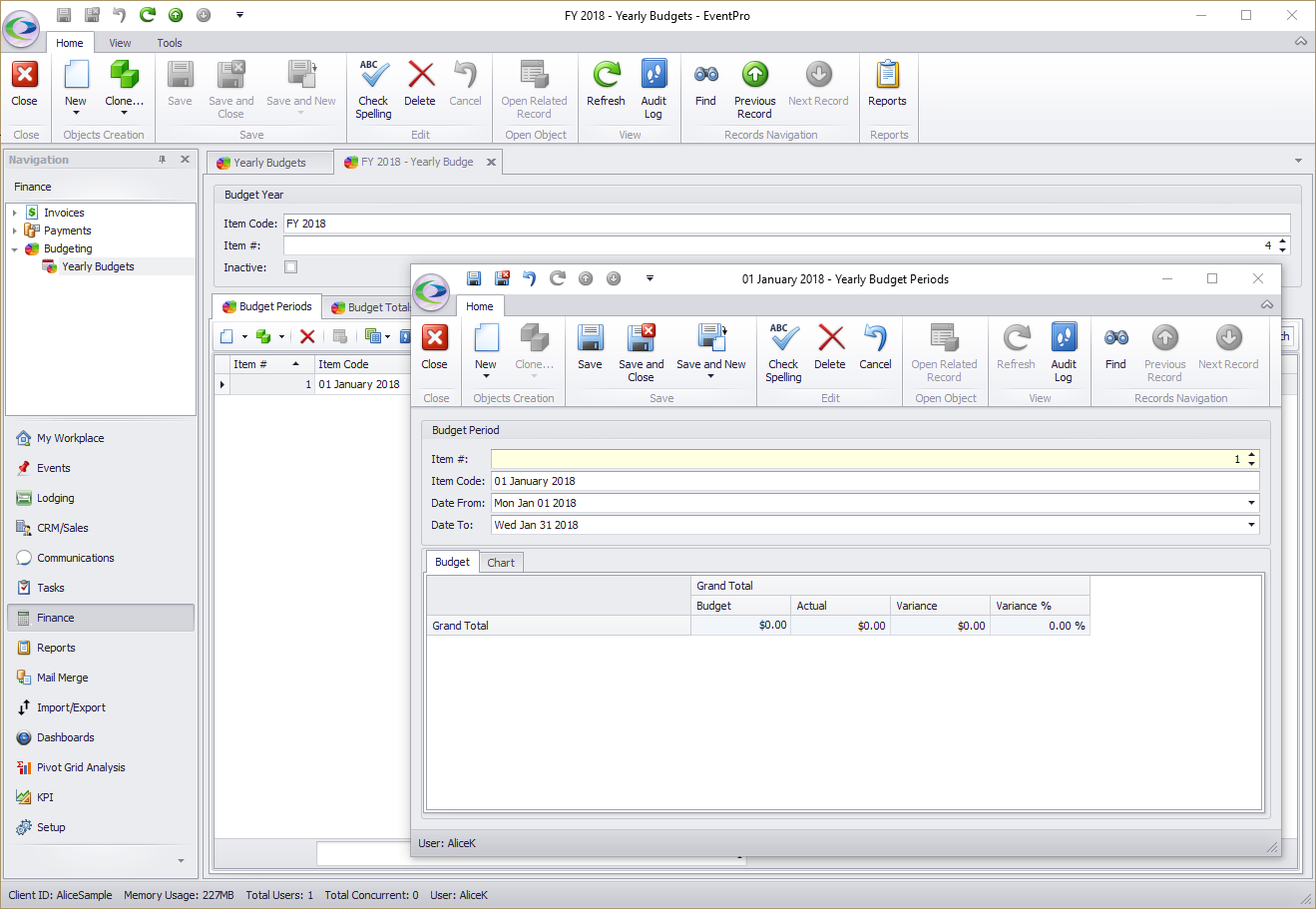
Task: Open My Workplace in navigation
Action: (70, 438)
